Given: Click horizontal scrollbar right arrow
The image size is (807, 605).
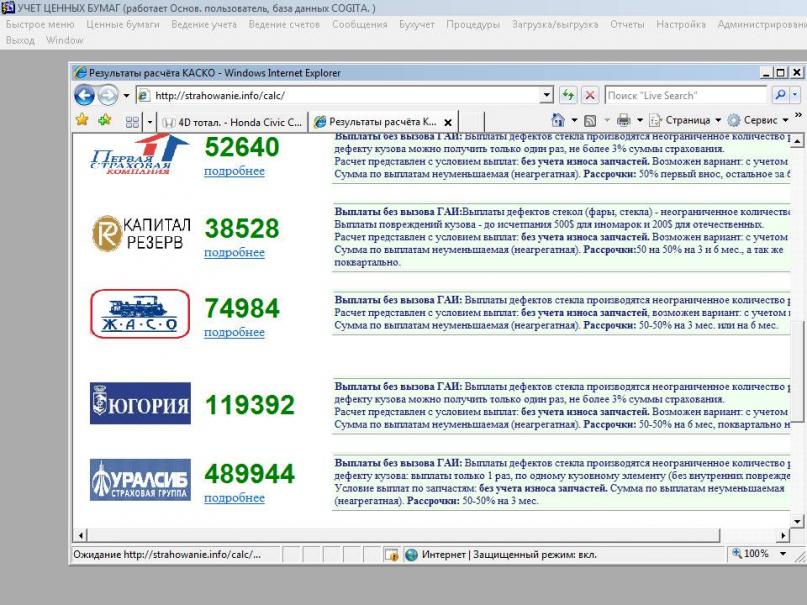Looking at the screenshot, I should point(783,536).
